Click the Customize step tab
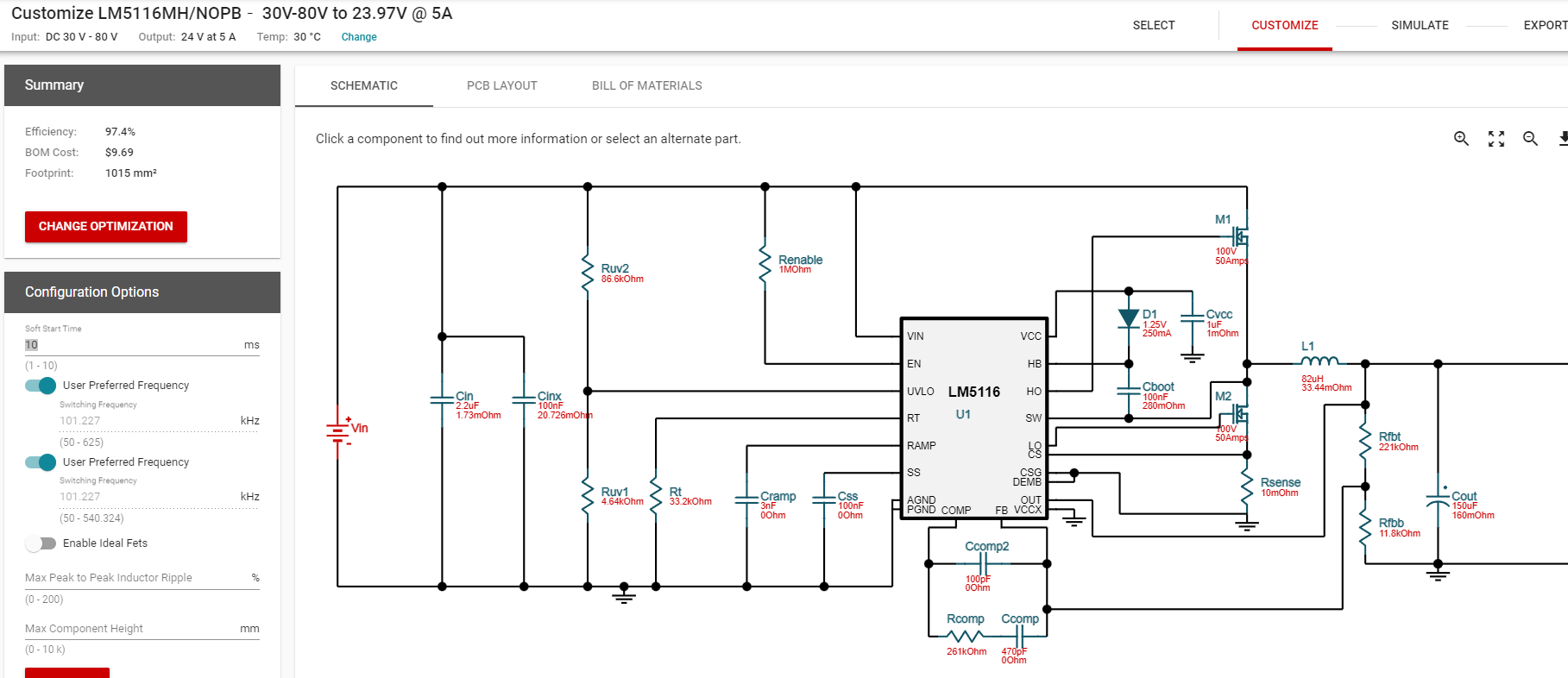Viewport: 1568px width, 678px height. (1285, 25)
